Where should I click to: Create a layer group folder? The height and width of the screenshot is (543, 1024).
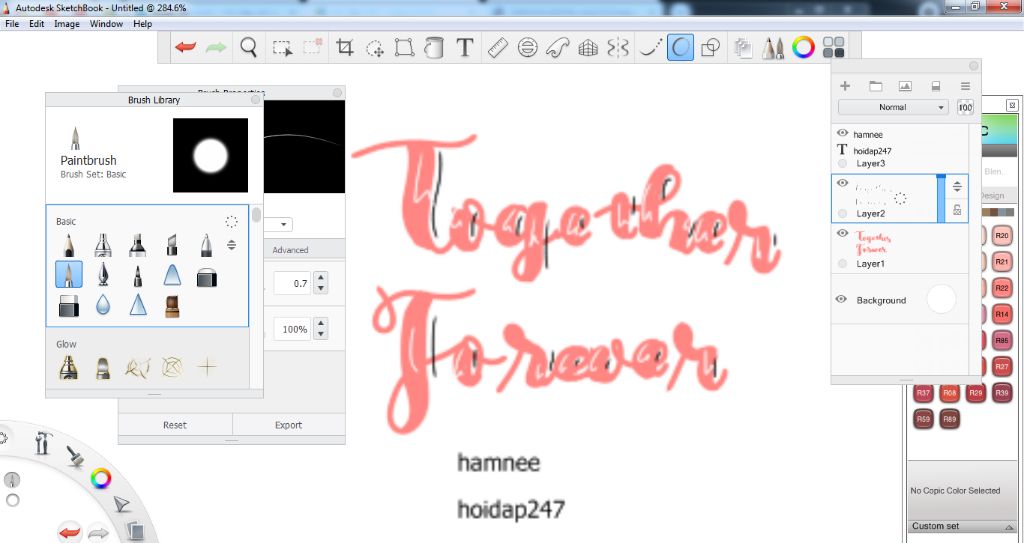click(x=876, y=86)
